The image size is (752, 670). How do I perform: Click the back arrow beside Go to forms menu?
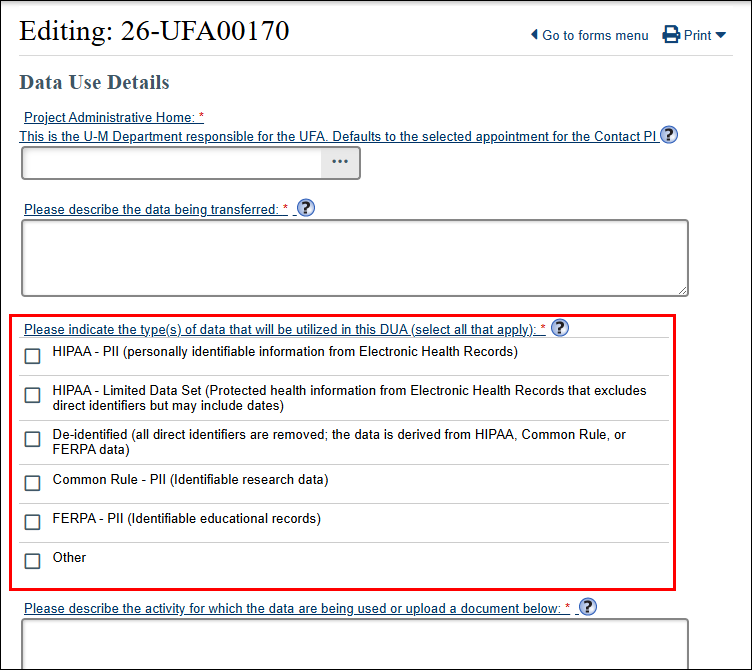click(534, 35)
